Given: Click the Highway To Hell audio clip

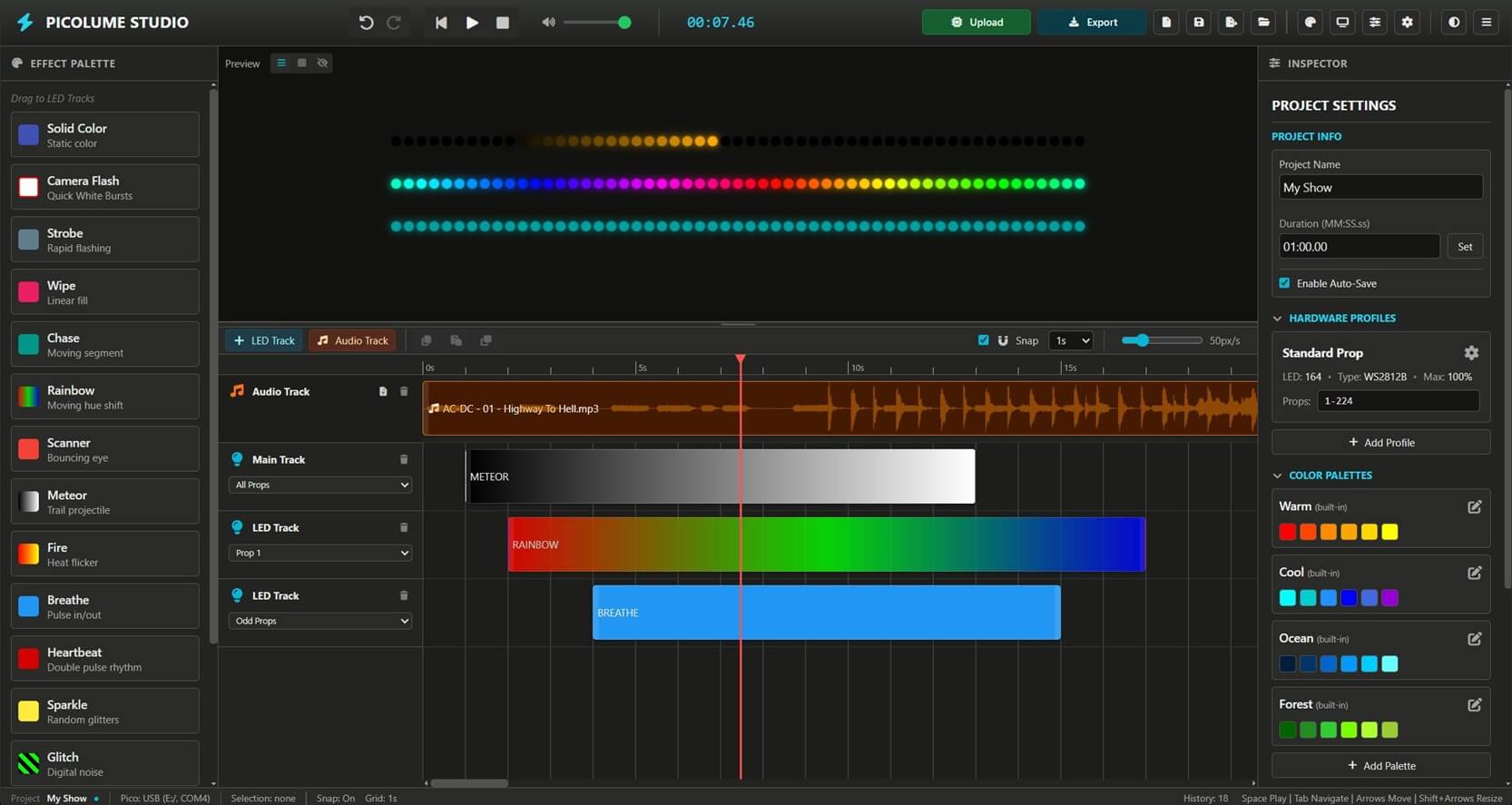Looking at the screenshot, I should click(x=840, y=408).
